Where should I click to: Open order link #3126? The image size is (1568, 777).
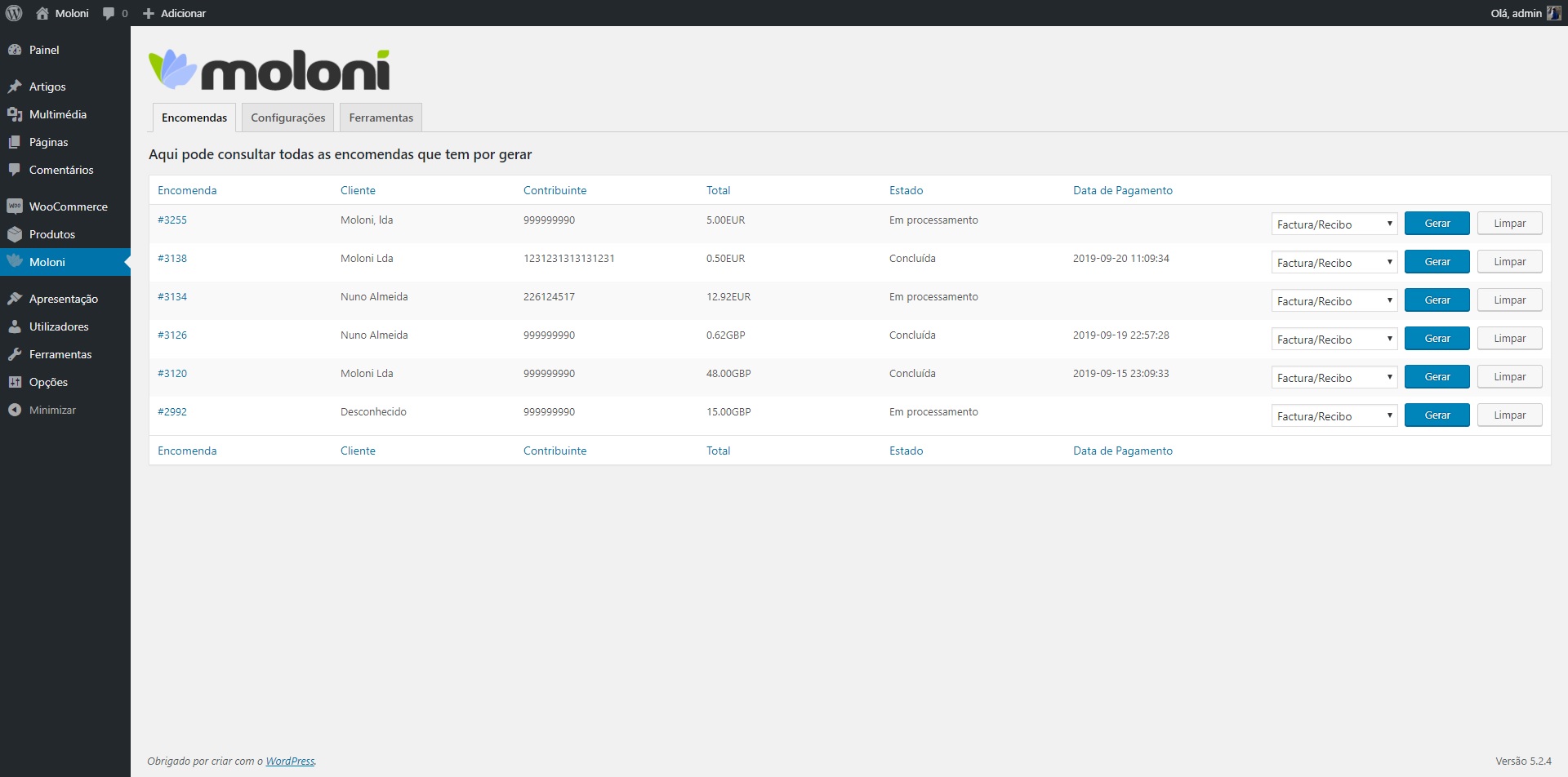(x=172, y=335)
